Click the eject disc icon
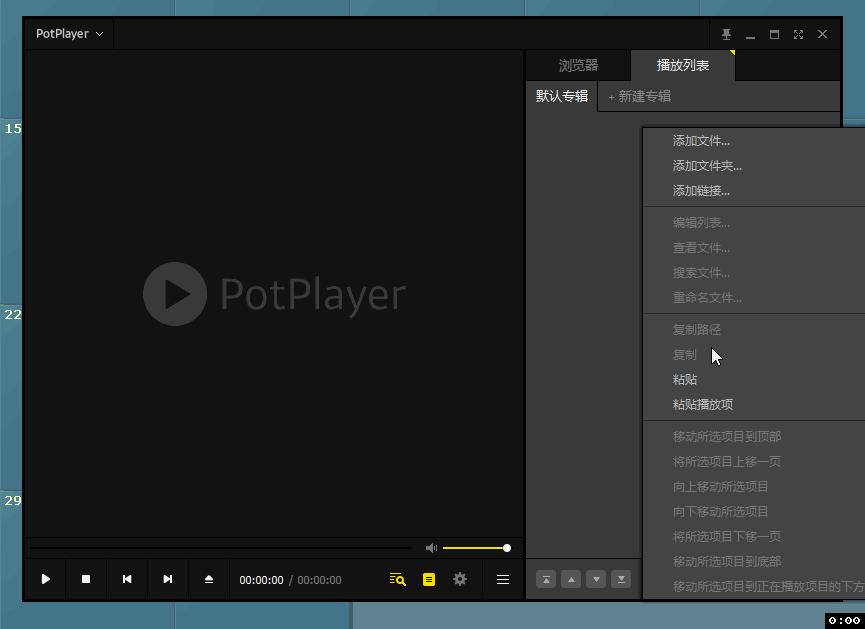Image resolution: width=865 pixels, height=629 pixels. pos(206,579)
